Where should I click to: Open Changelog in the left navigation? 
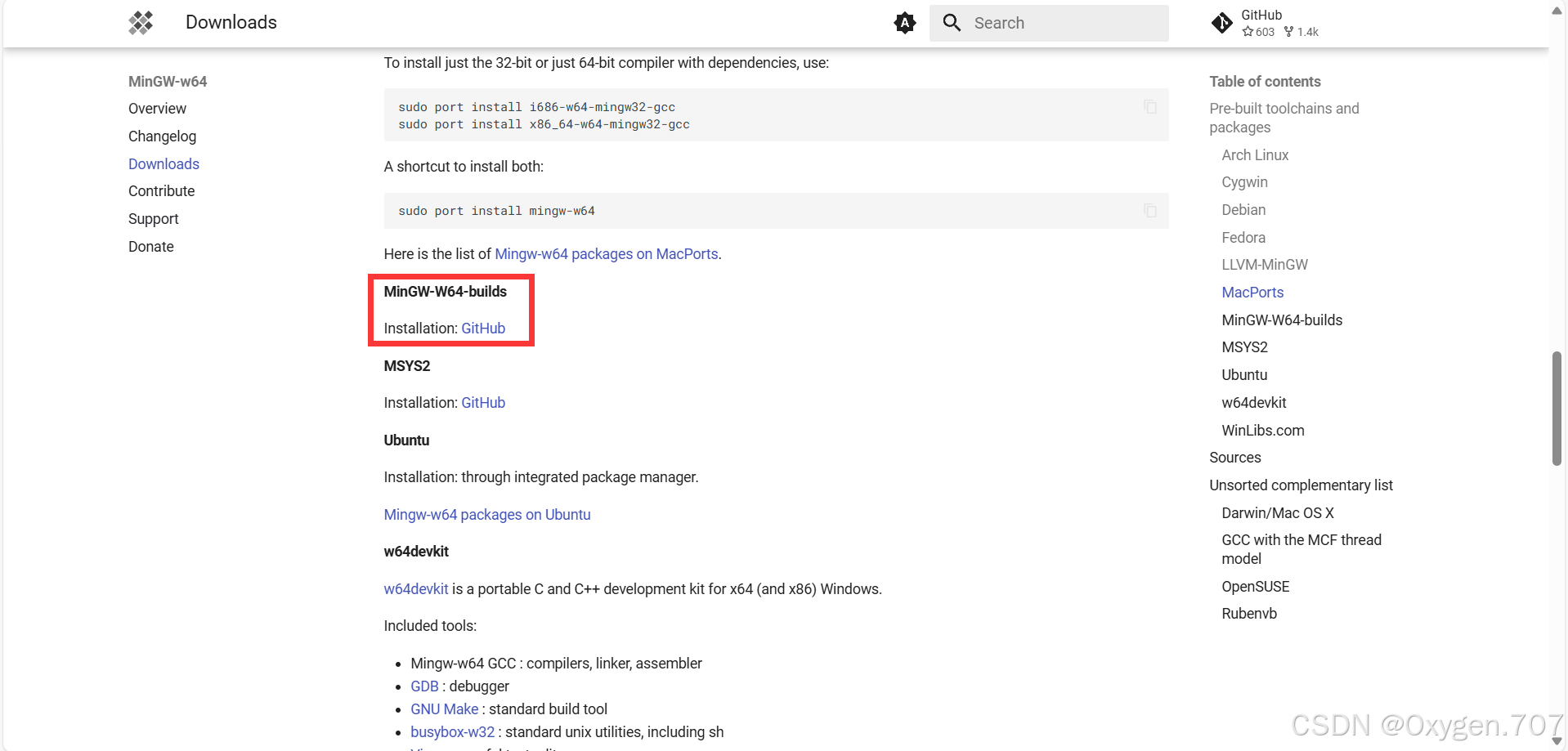(x=162, y=136)
